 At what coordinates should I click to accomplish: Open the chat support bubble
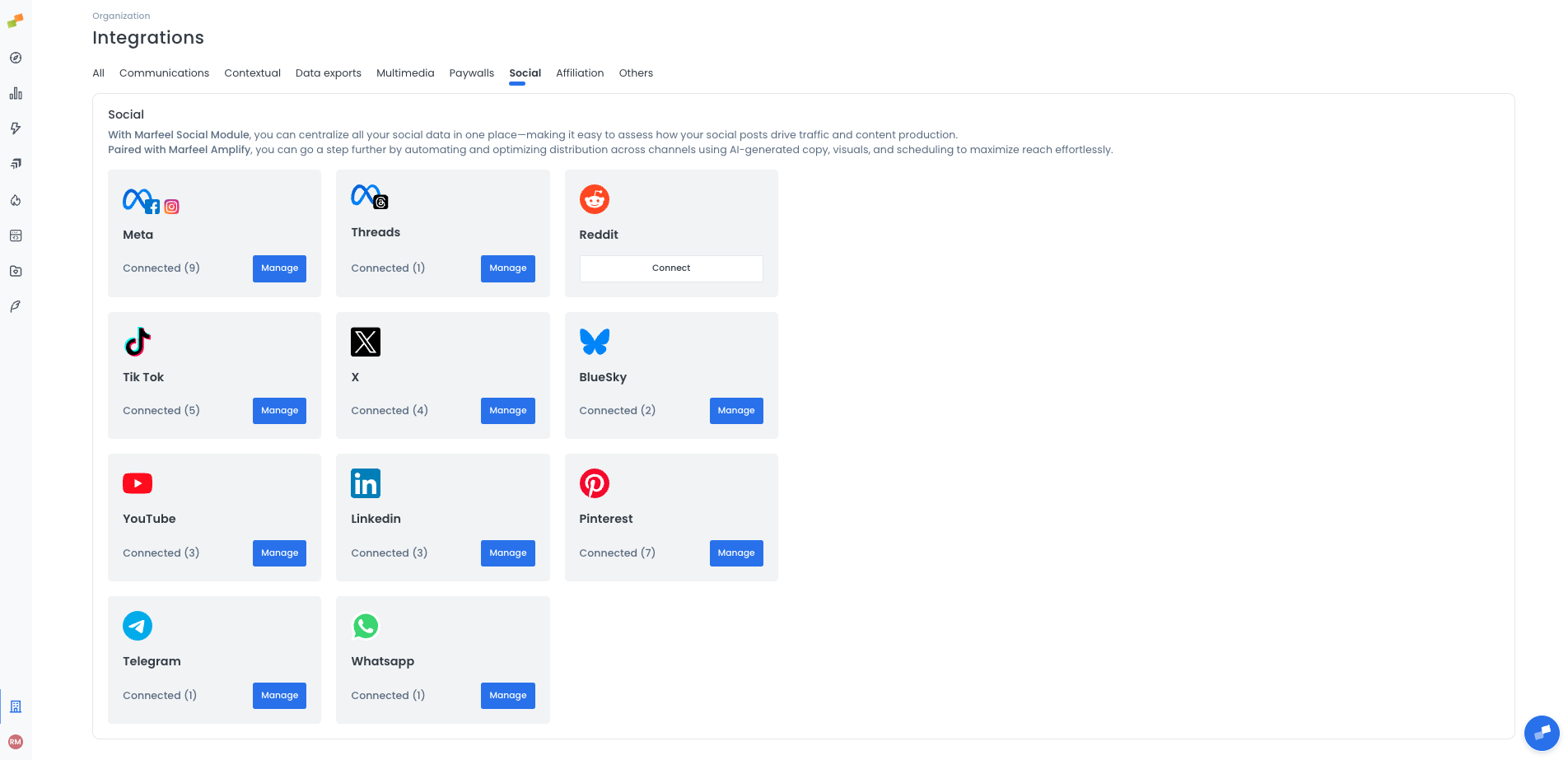pyautogui.click(x=1542, y=733)
